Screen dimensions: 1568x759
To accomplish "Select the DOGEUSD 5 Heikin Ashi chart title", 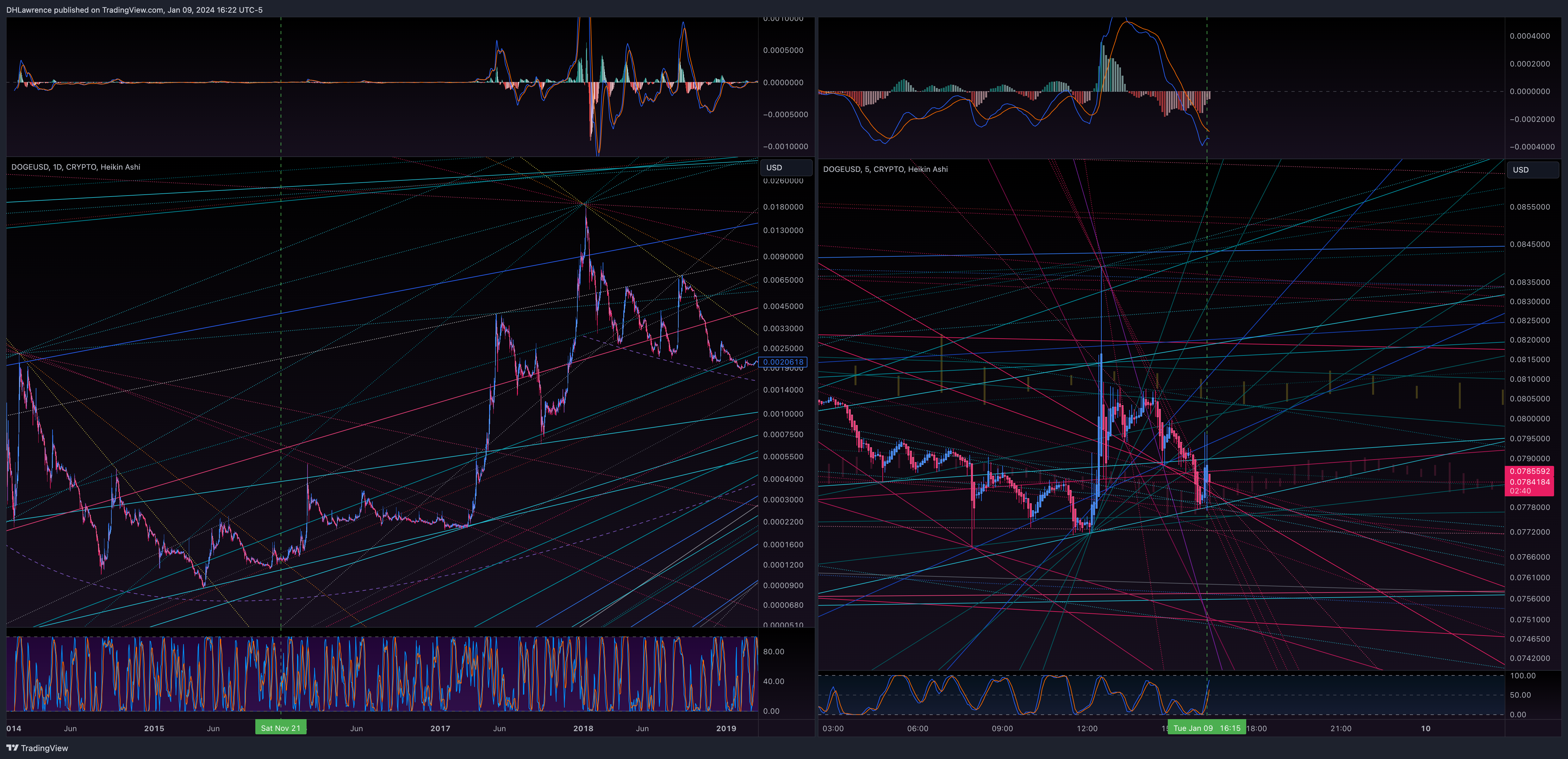I will click(885, 169).
